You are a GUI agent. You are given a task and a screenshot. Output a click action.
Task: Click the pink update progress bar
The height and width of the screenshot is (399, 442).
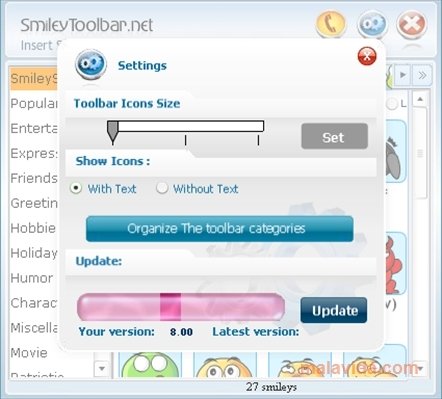pyautogui.click(x=181, y=307)
